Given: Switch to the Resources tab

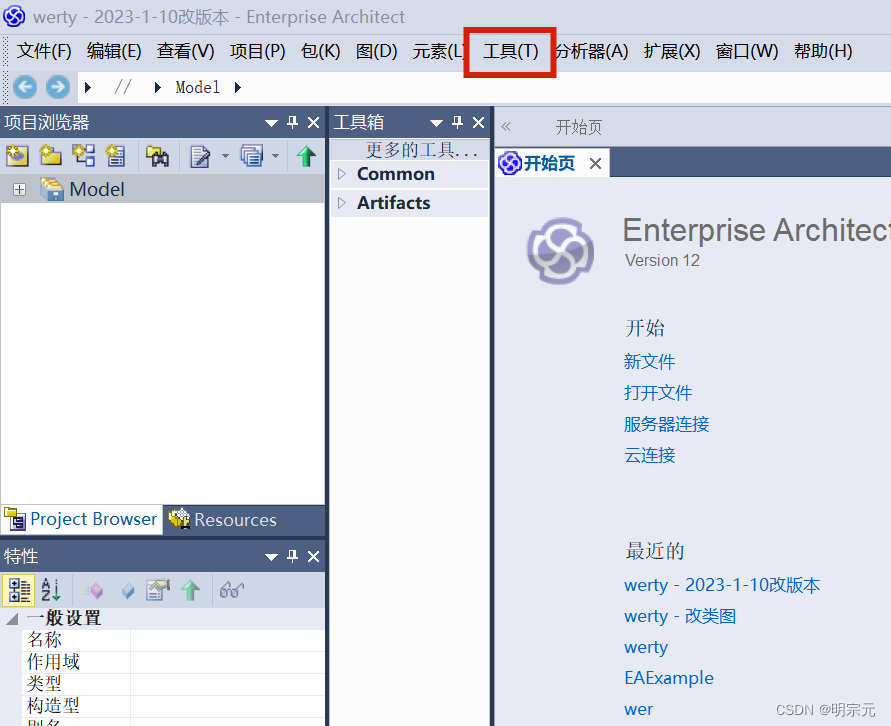Looking at the screenshot, I should point(223,519).
